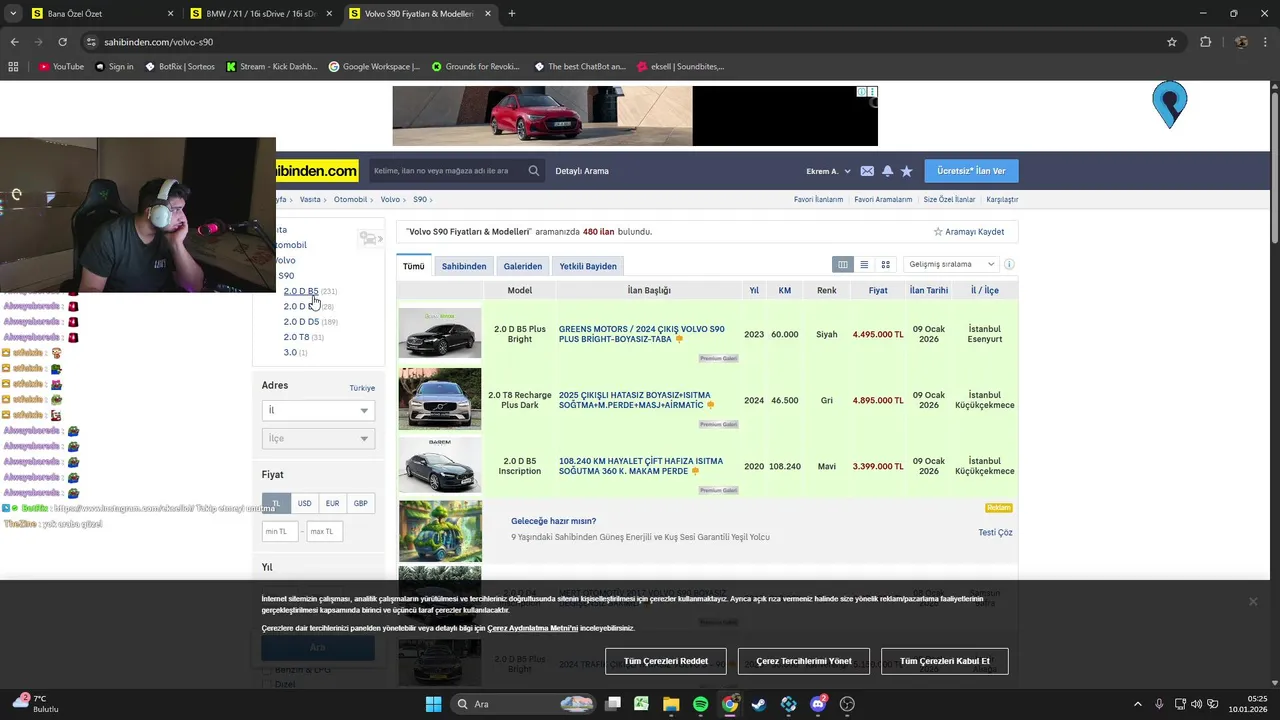Switch to classic table view icon

(843, 265)
